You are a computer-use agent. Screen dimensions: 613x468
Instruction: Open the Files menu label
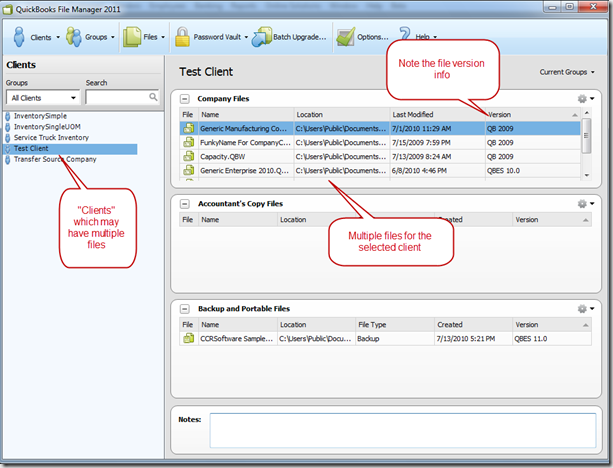tap(151, 37)
